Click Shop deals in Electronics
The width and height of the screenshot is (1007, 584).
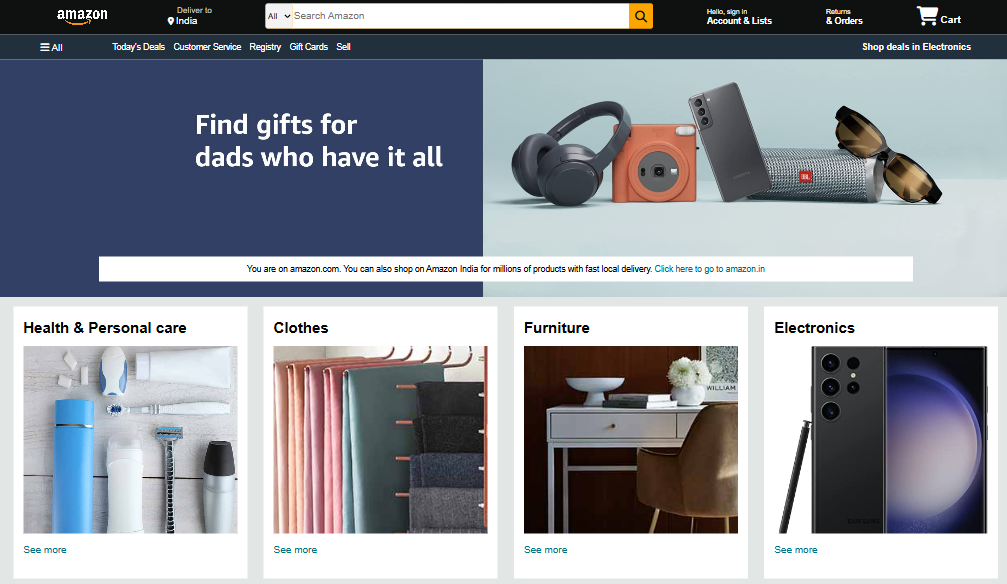click(x=916, y=47)
